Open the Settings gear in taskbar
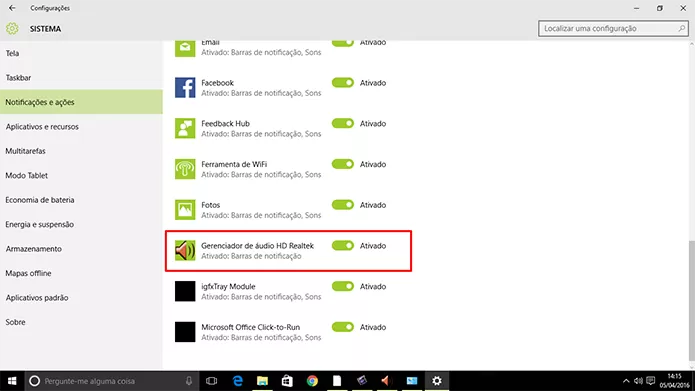This screenshot has height=391, width=695. tap(437, 381)
